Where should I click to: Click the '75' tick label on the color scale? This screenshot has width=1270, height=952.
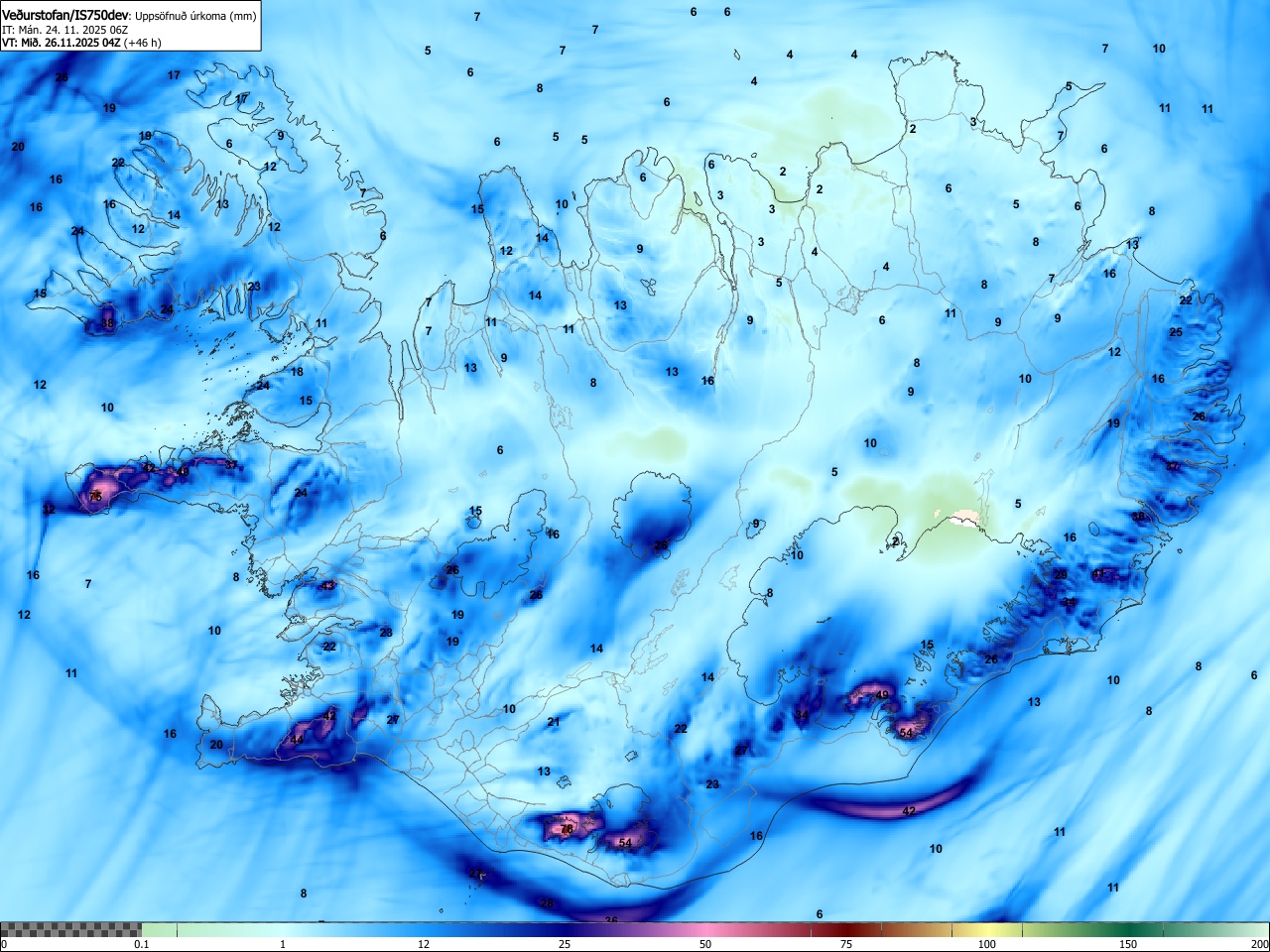pyautogui.click(x=845, y=944)
